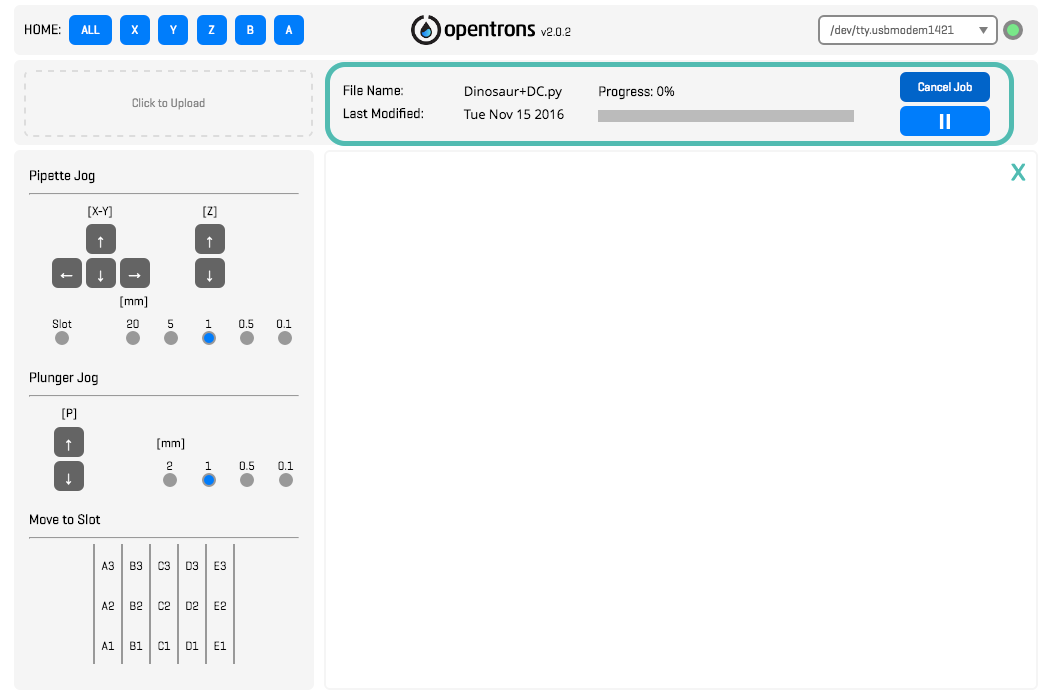Click the upload protocol drop area

[x=168, y=103]
